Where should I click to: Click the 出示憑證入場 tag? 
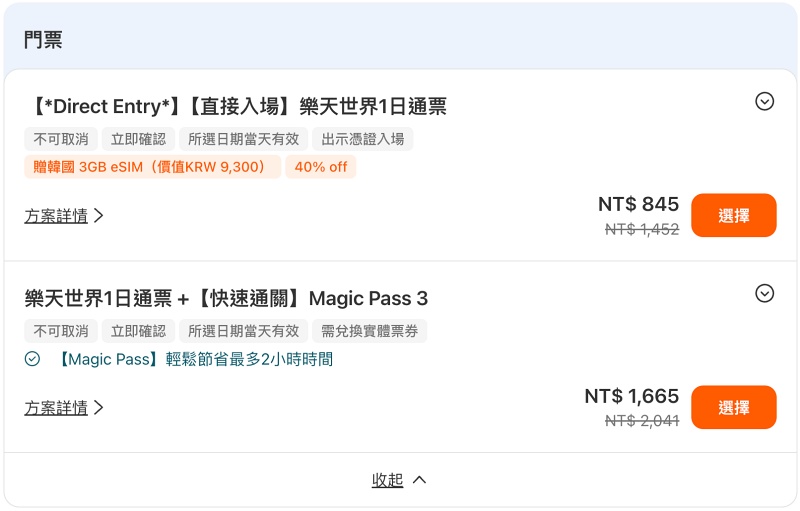[x=363, y=139]
